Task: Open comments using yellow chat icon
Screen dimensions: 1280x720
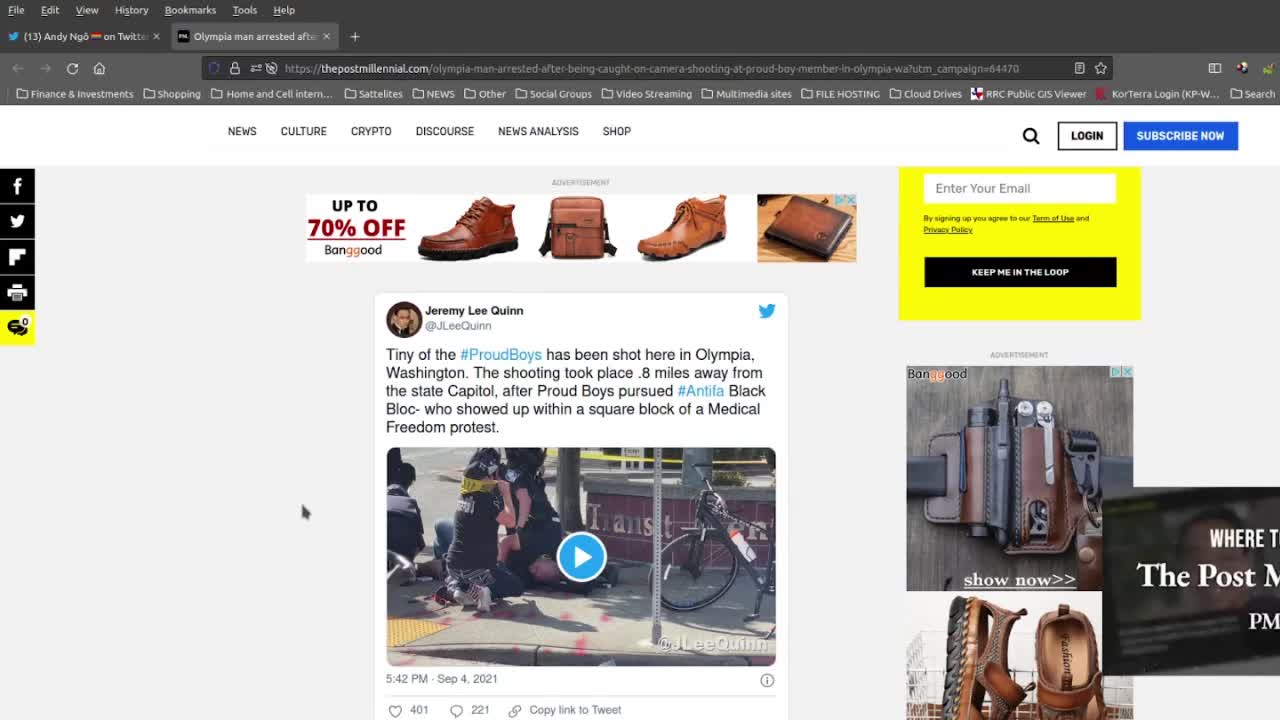Action: [x=17, y=327]
